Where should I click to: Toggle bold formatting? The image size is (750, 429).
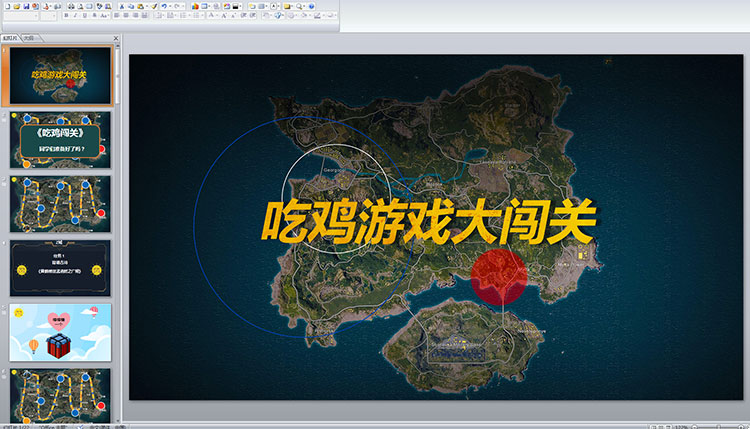coord(66,15)
